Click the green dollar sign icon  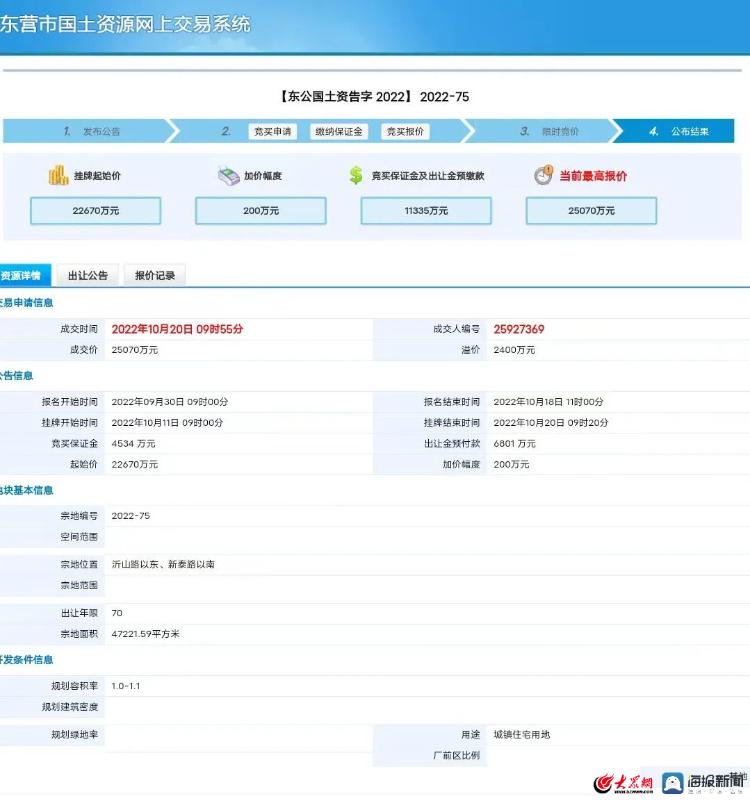[356, 175]
